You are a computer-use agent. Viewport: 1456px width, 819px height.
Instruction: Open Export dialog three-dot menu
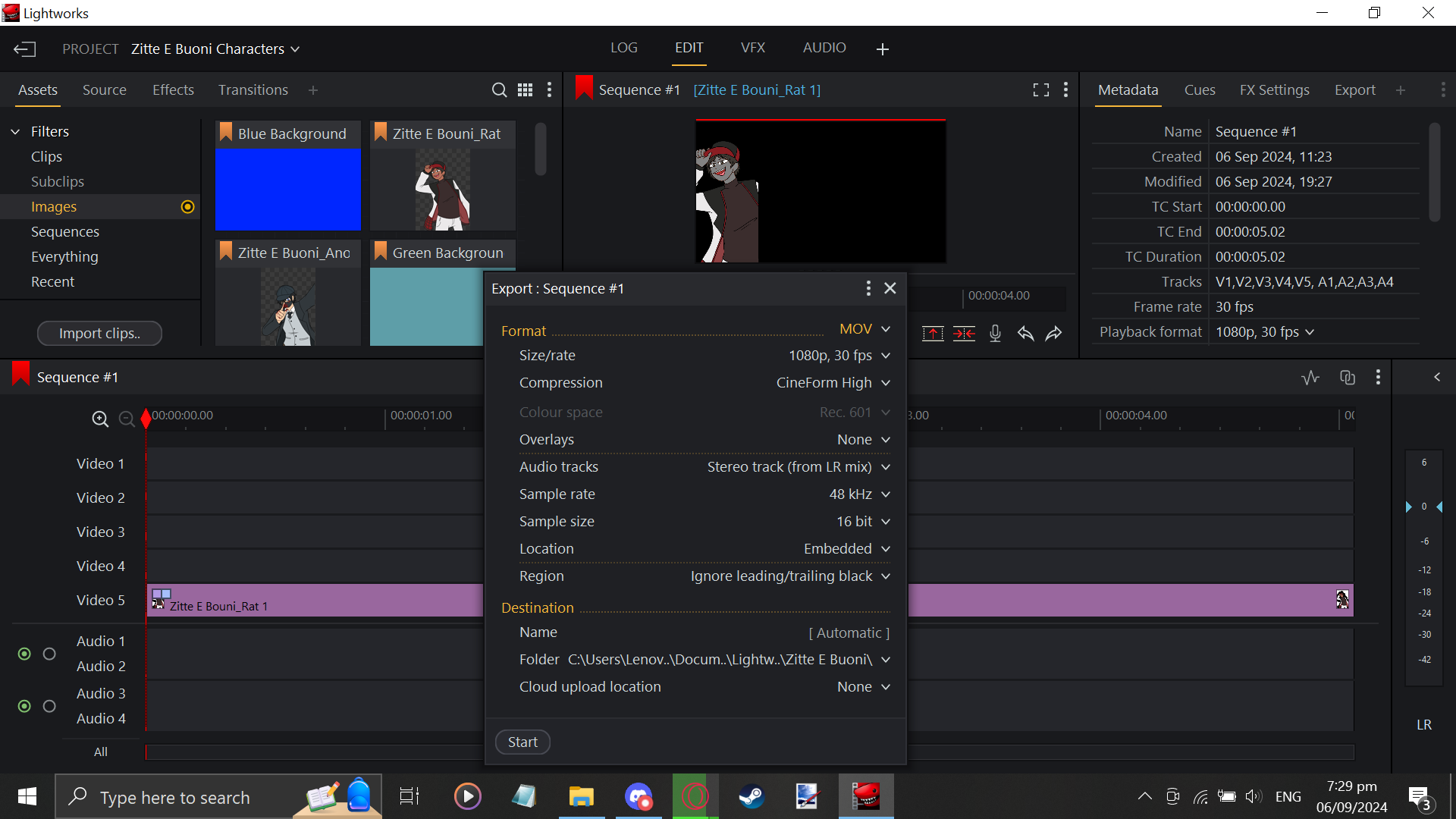coord(868,288)
